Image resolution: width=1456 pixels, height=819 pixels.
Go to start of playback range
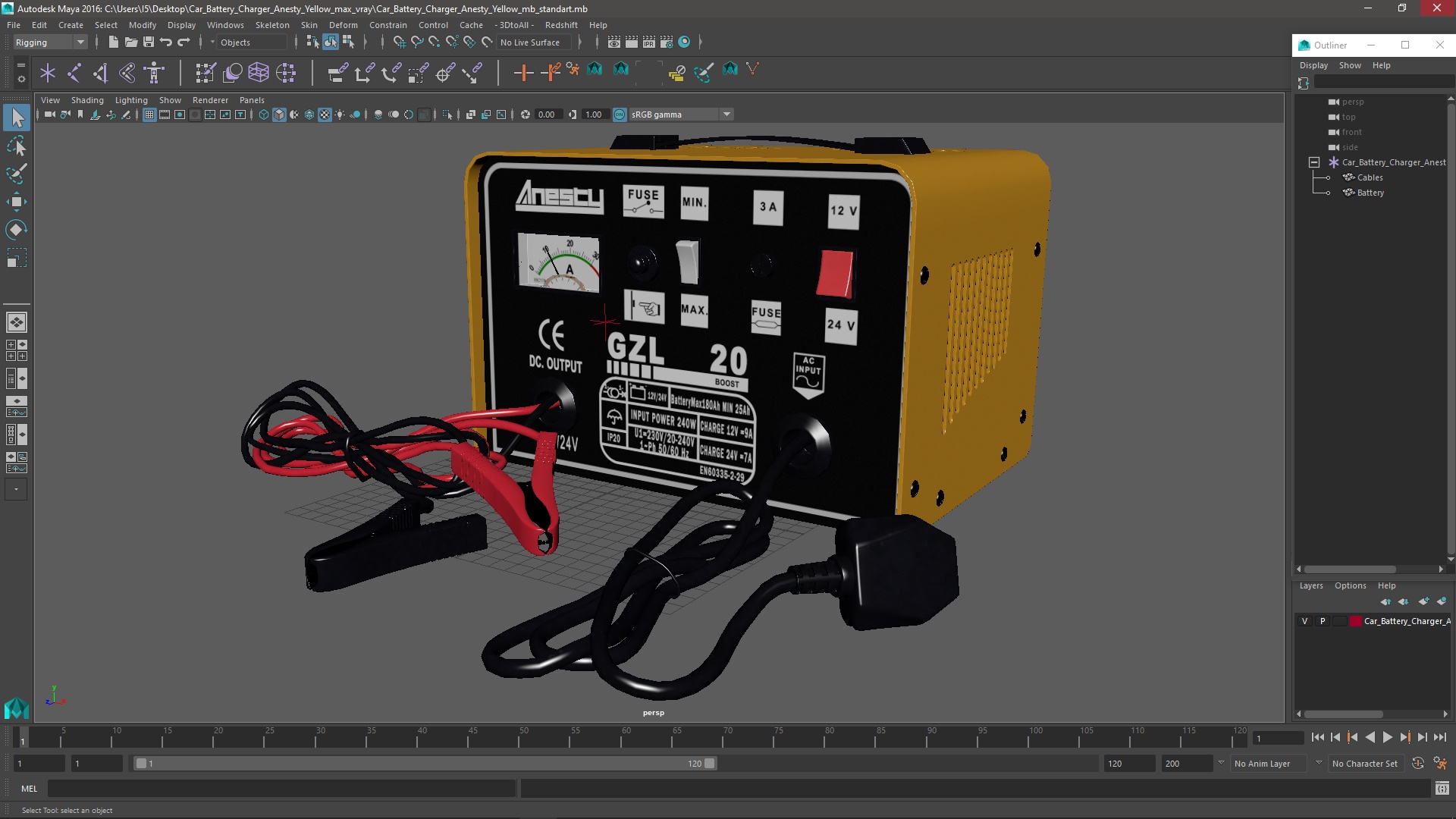[x=1317, y=737]
